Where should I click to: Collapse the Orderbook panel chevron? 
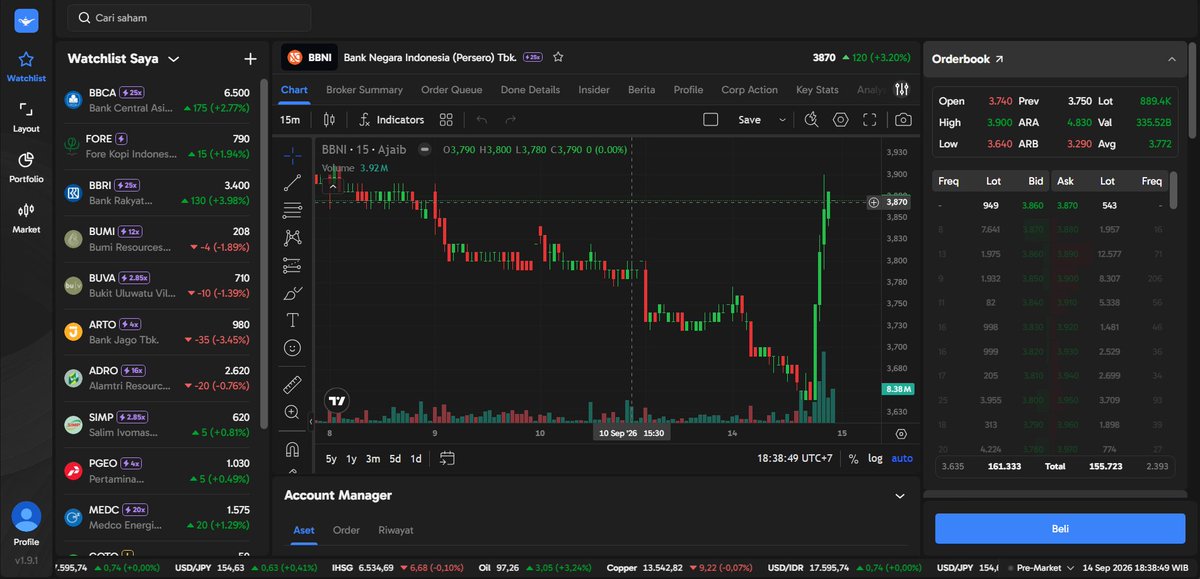[1172, 59]
